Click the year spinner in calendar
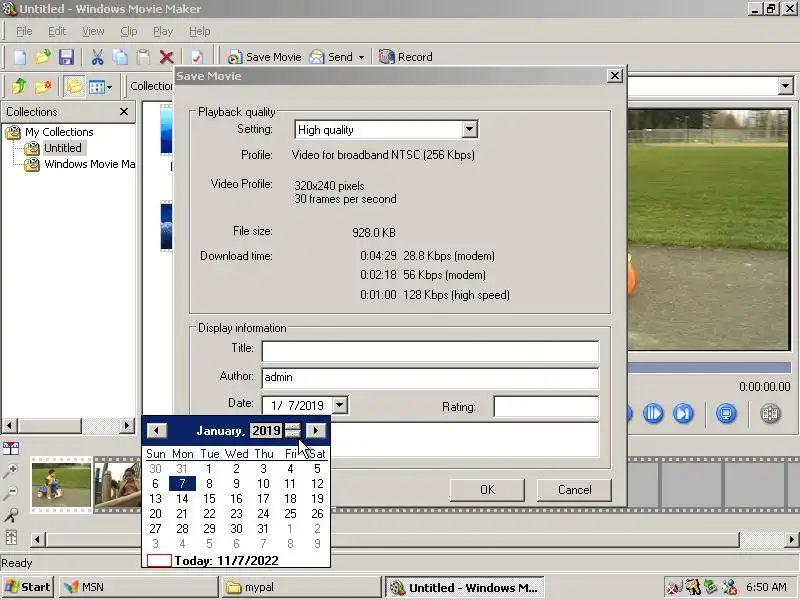800x600 pixels. coord(292,431)
